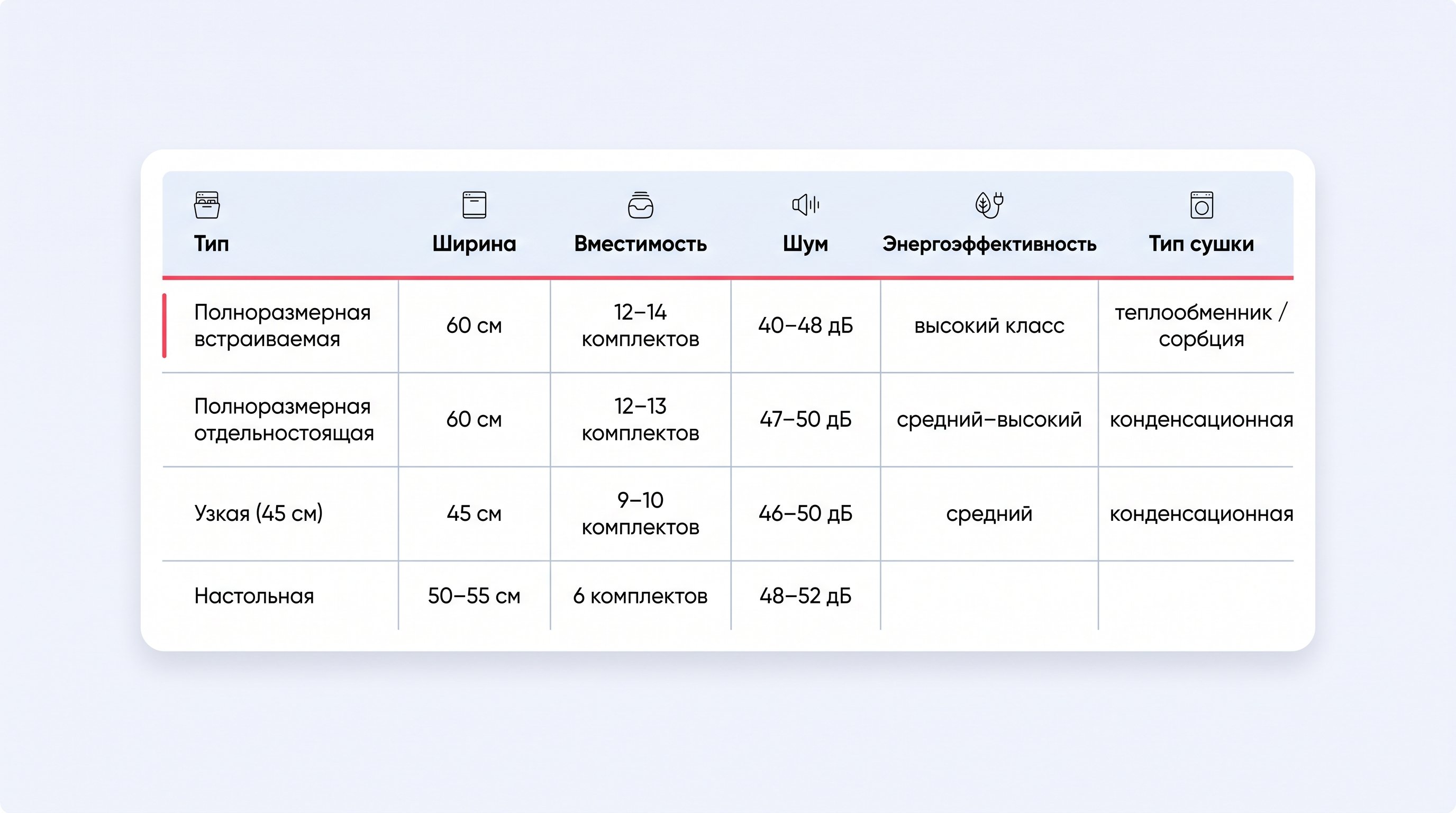The image size is (1456, 813).
Task: Select the Тип column header
Action: [212, 243]
